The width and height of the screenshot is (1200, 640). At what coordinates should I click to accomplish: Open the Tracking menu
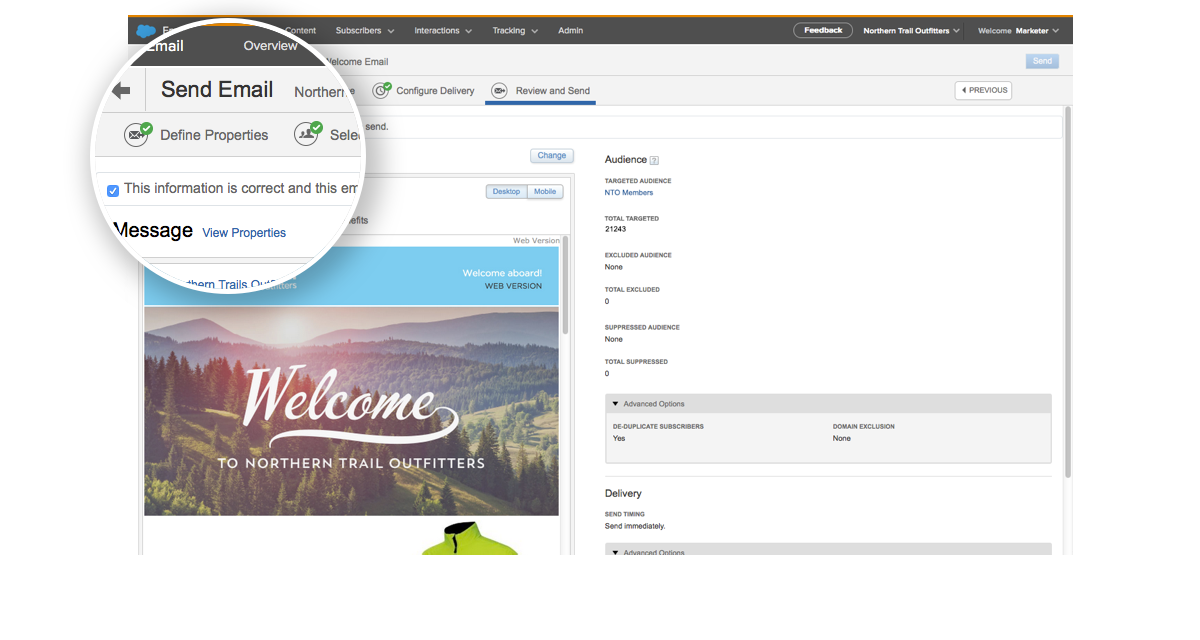[514, 31]
